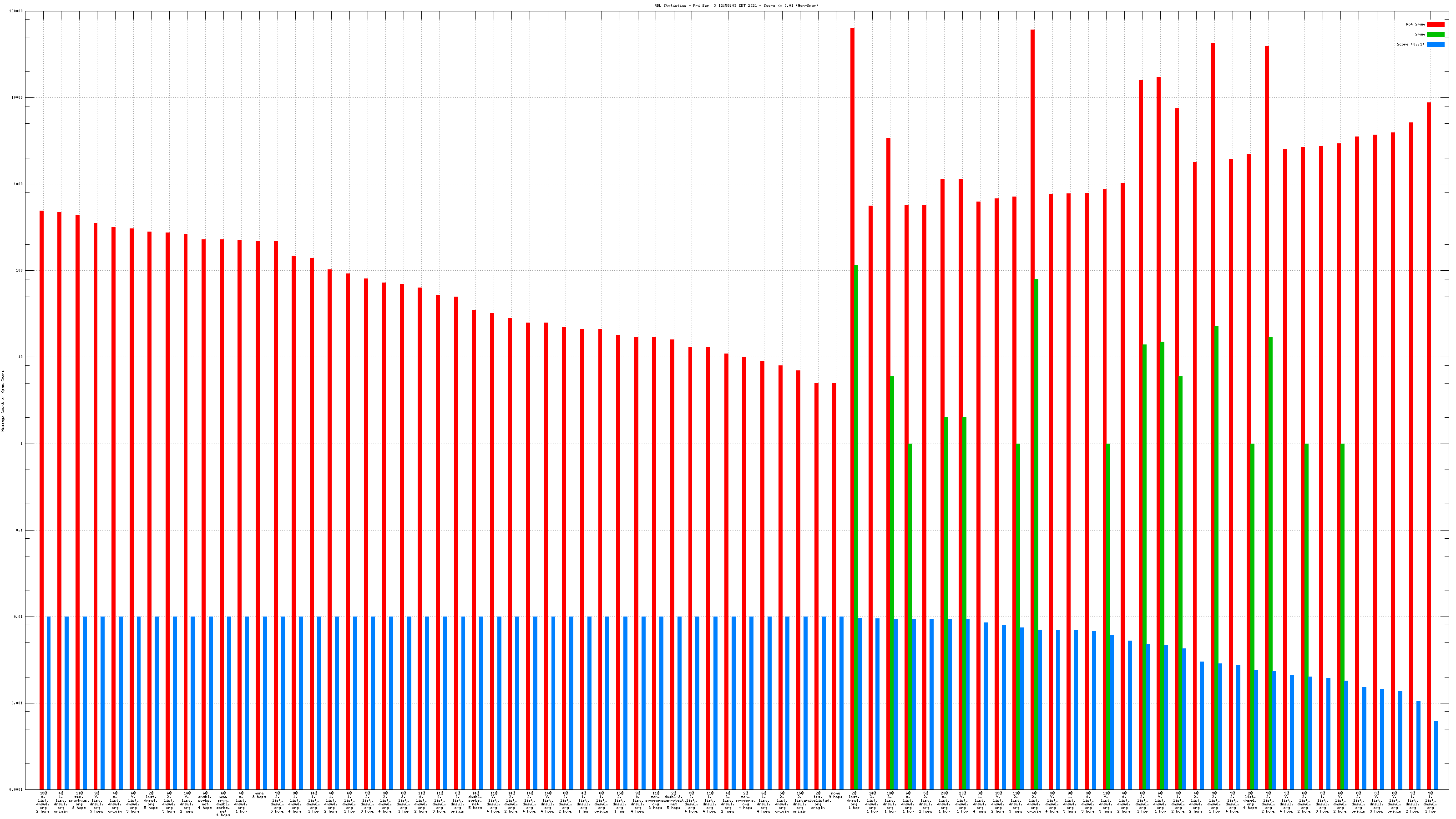The width and height of the screenshot is (1456, 819).
Task: Click the blue Score (0..1) legend swatch
Action: (1435, 44)
